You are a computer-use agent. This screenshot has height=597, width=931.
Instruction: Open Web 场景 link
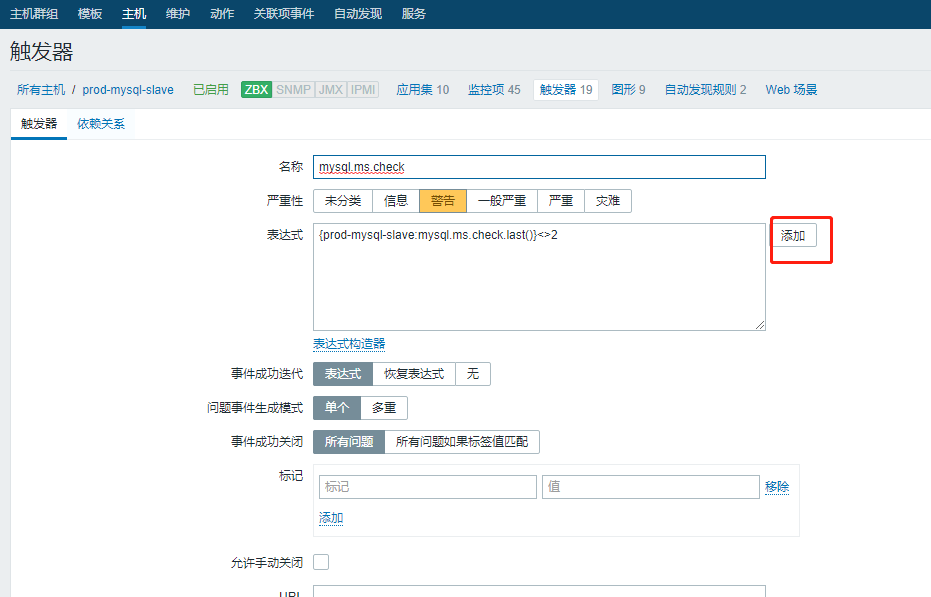(x=791, y=90)
